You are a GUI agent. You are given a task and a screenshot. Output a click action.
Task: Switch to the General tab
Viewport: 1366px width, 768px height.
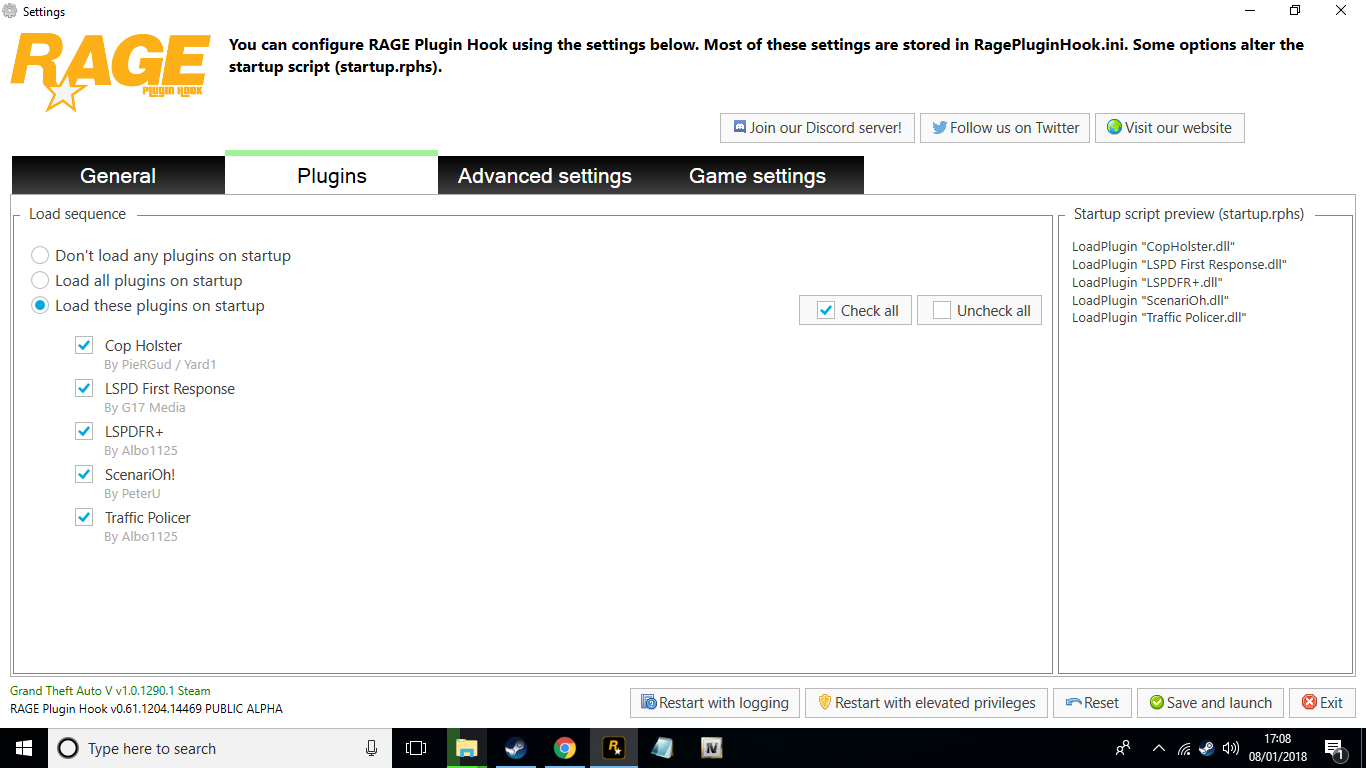(118, 176)
